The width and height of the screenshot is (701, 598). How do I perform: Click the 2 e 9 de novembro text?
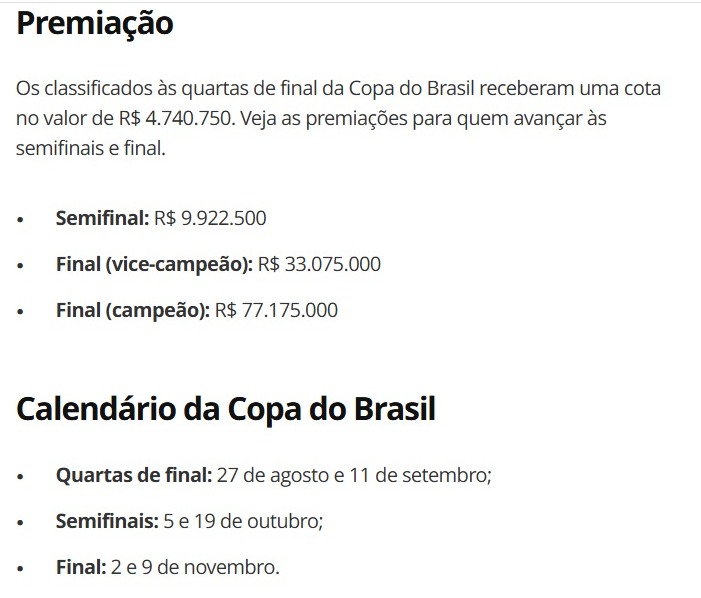195,567
